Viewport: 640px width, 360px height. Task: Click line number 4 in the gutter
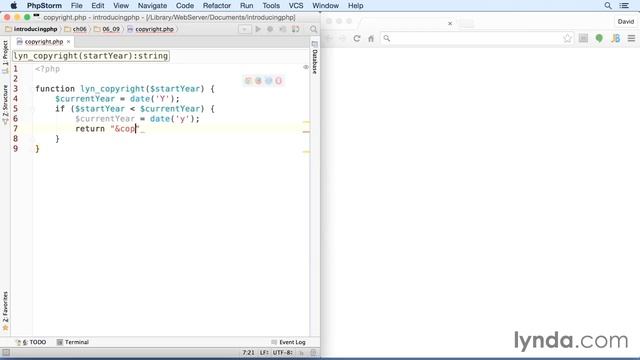pos(16,99)
